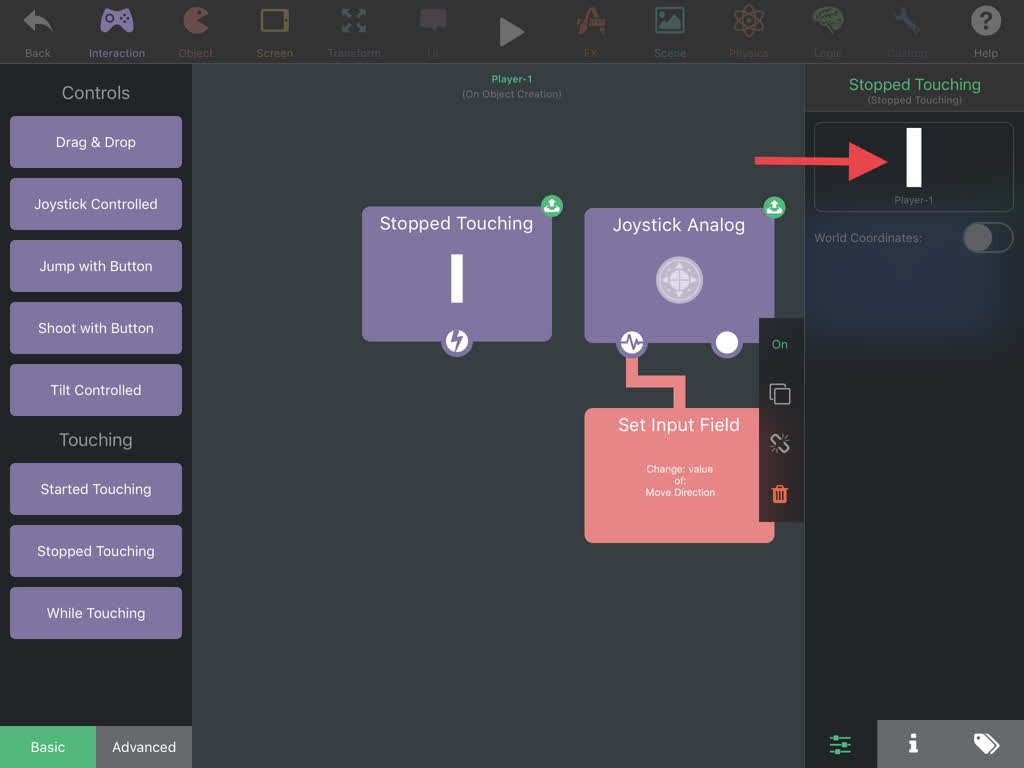1024x768 pixels.
Task: Switch to Advanced behaviors mode
Action: pyautogui.click(x=144, y=747)
